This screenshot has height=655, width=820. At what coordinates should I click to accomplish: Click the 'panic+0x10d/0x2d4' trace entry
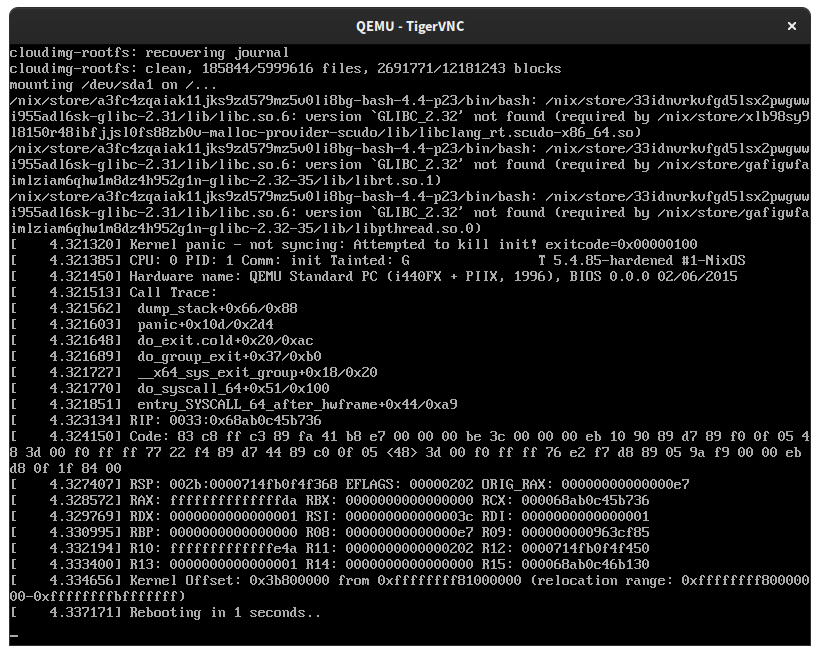point(205,325)
